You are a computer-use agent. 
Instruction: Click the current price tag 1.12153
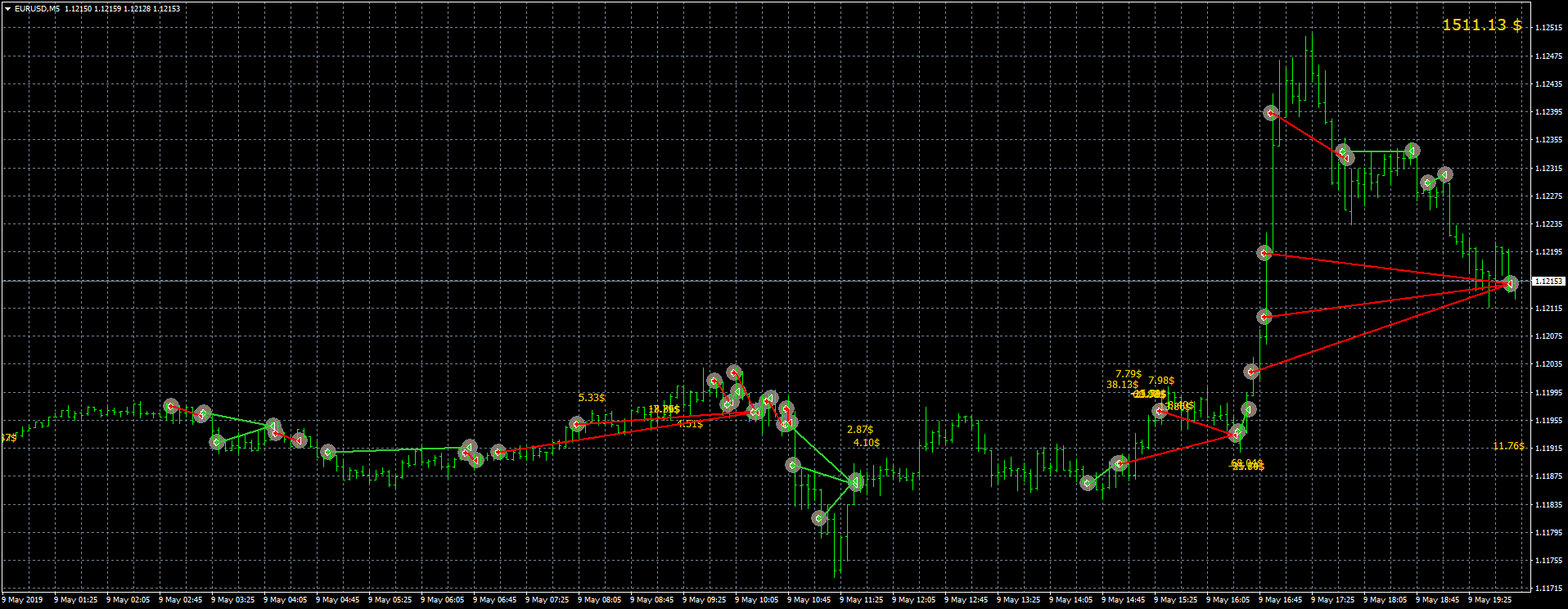click(x=1548, y=281)
